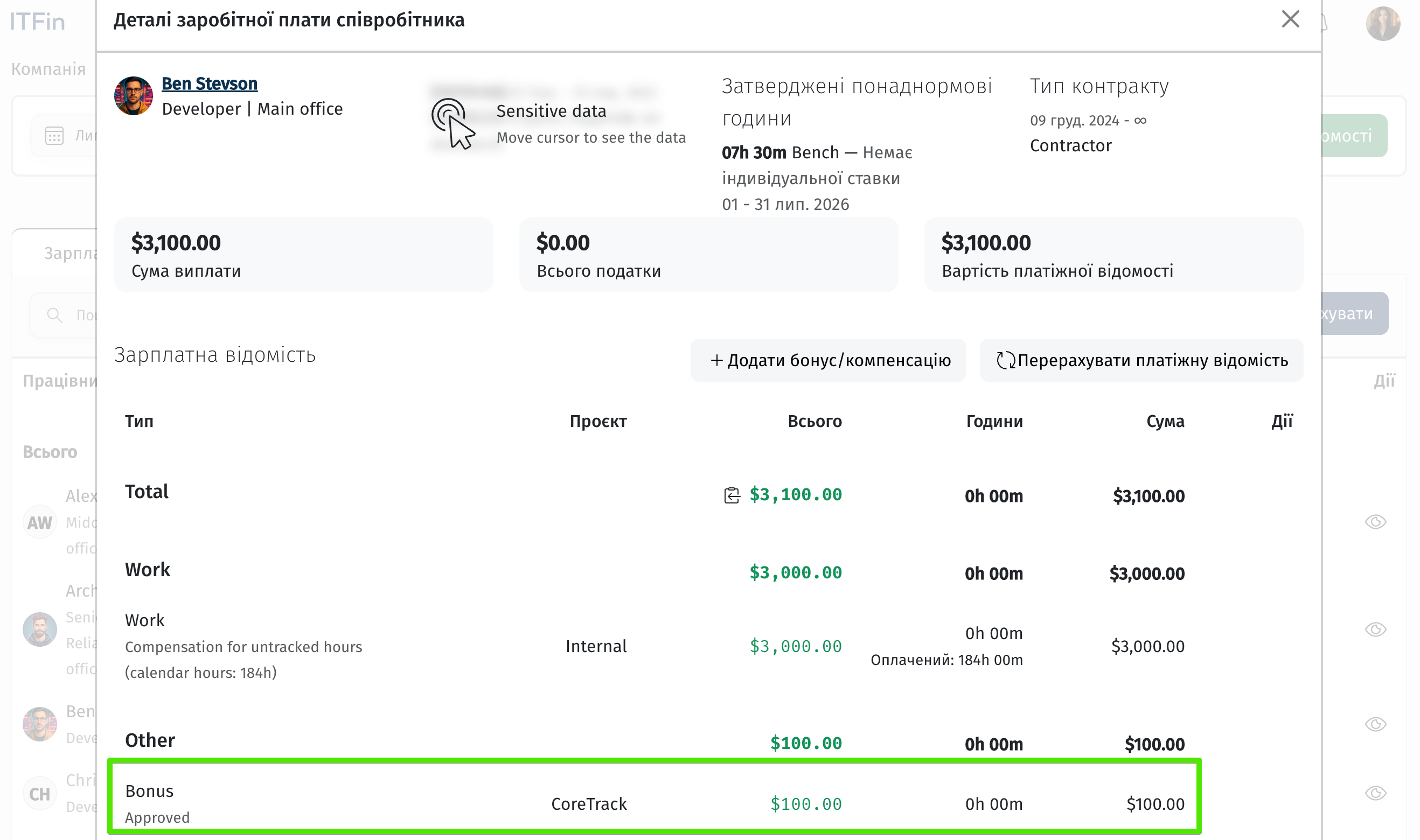Viewport: 1420px width, 840px height.
Task: Open the user avatar menu in the top bar
Action: click(1383, 24)
